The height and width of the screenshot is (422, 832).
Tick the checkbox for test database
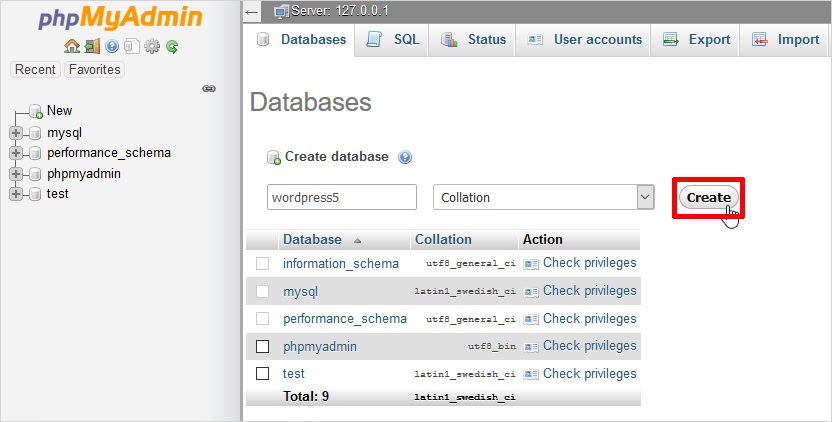point(263,373)
